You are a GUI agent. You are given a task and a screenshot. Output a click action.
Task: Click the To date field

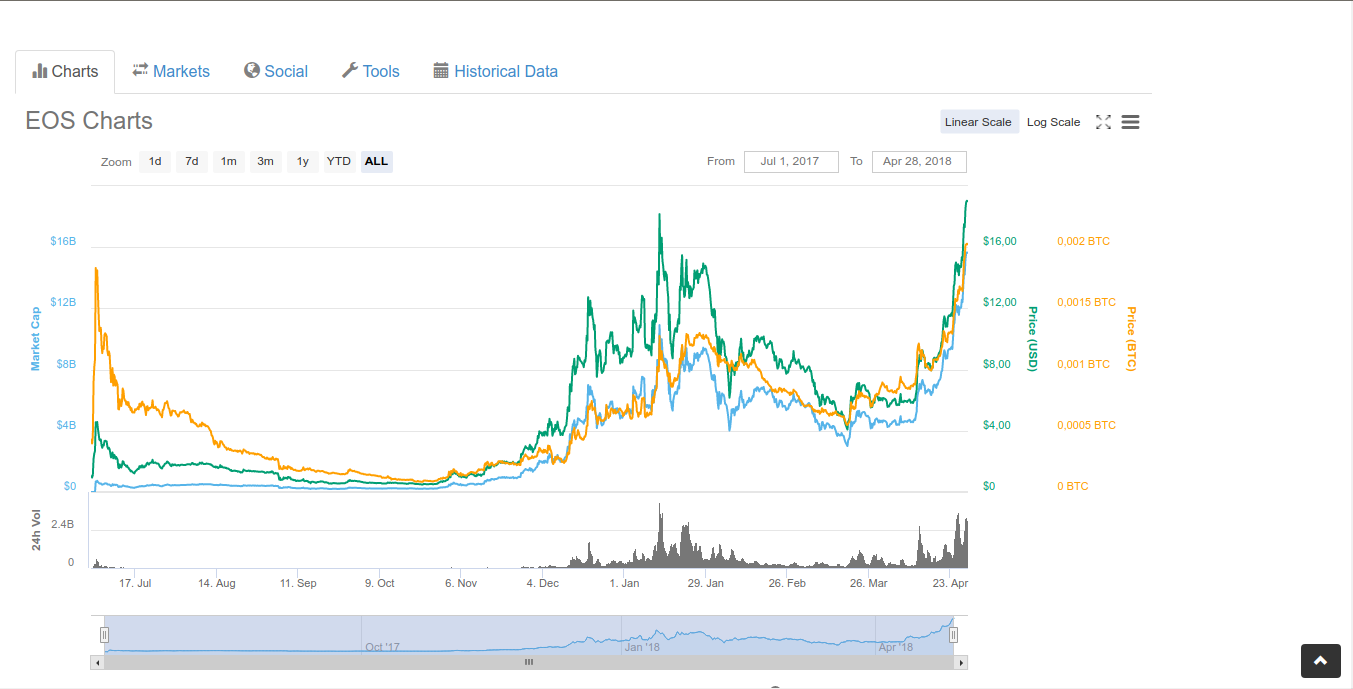point(919,161)
